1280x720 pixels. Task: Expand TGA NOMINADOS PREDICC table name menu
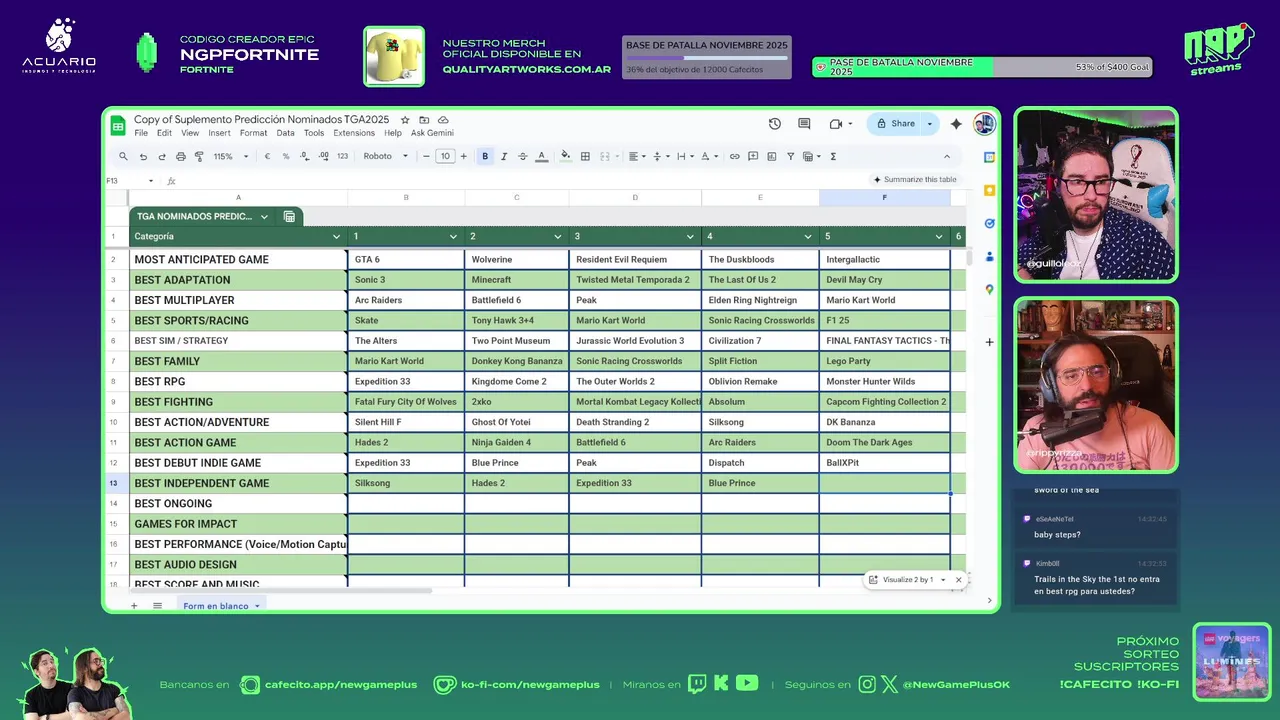pyautogui.click(x=264, y=216)
